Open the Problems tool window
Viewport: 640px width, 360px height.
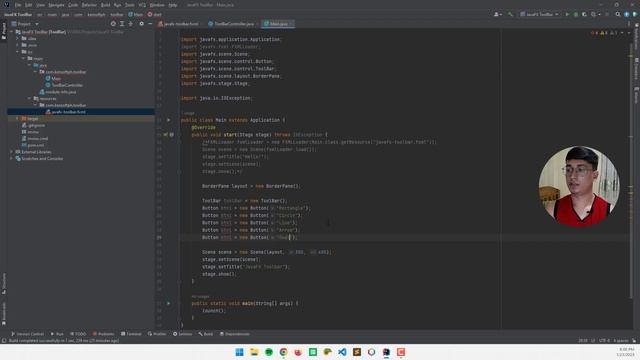coord(103,334)
